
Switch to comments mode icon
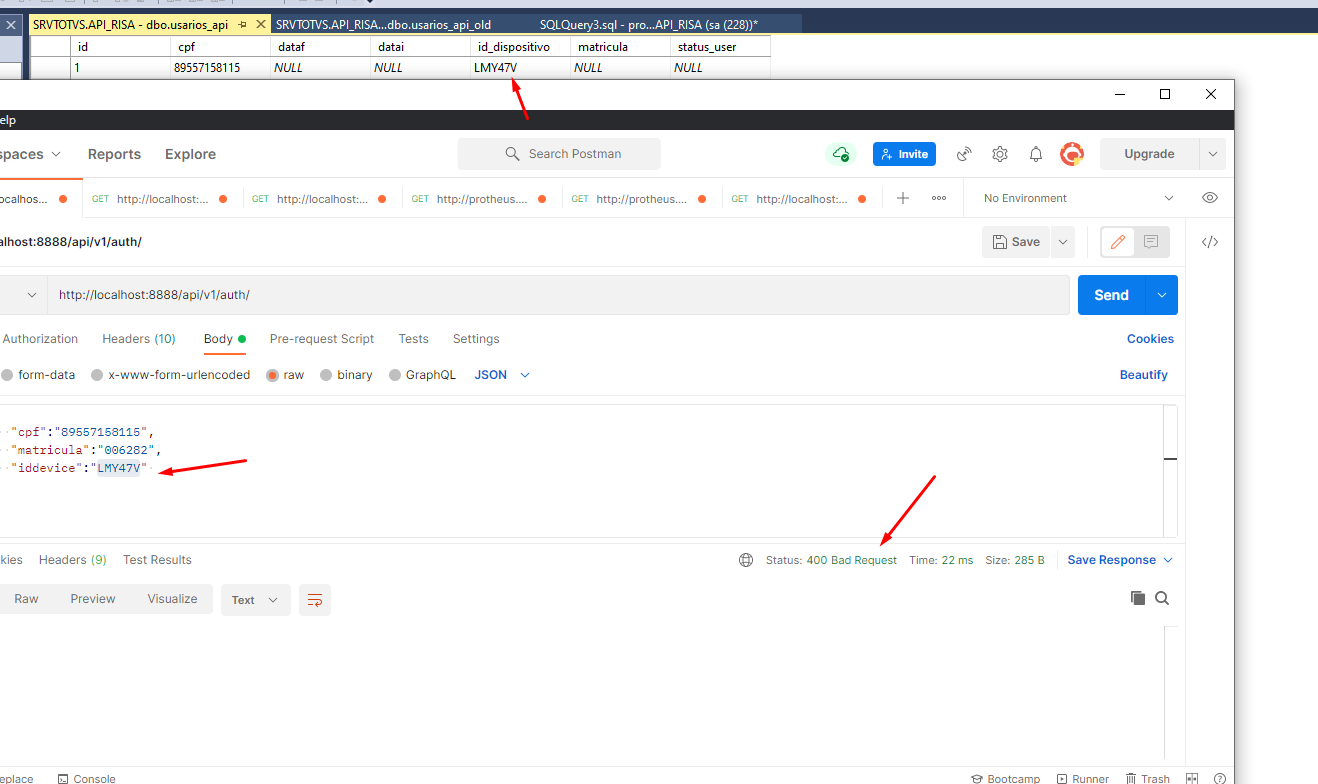1151,242
